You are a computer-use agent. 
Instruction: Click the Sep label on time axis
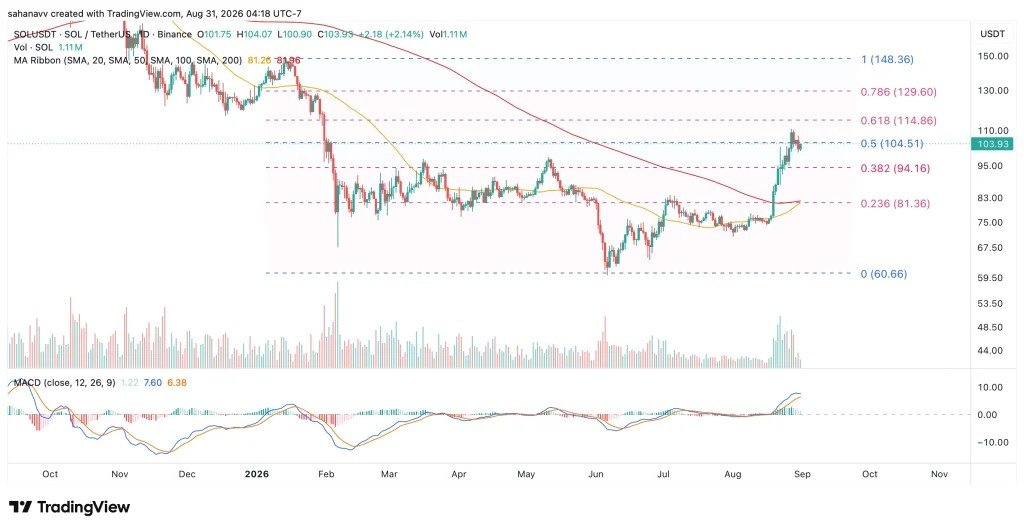802,475
